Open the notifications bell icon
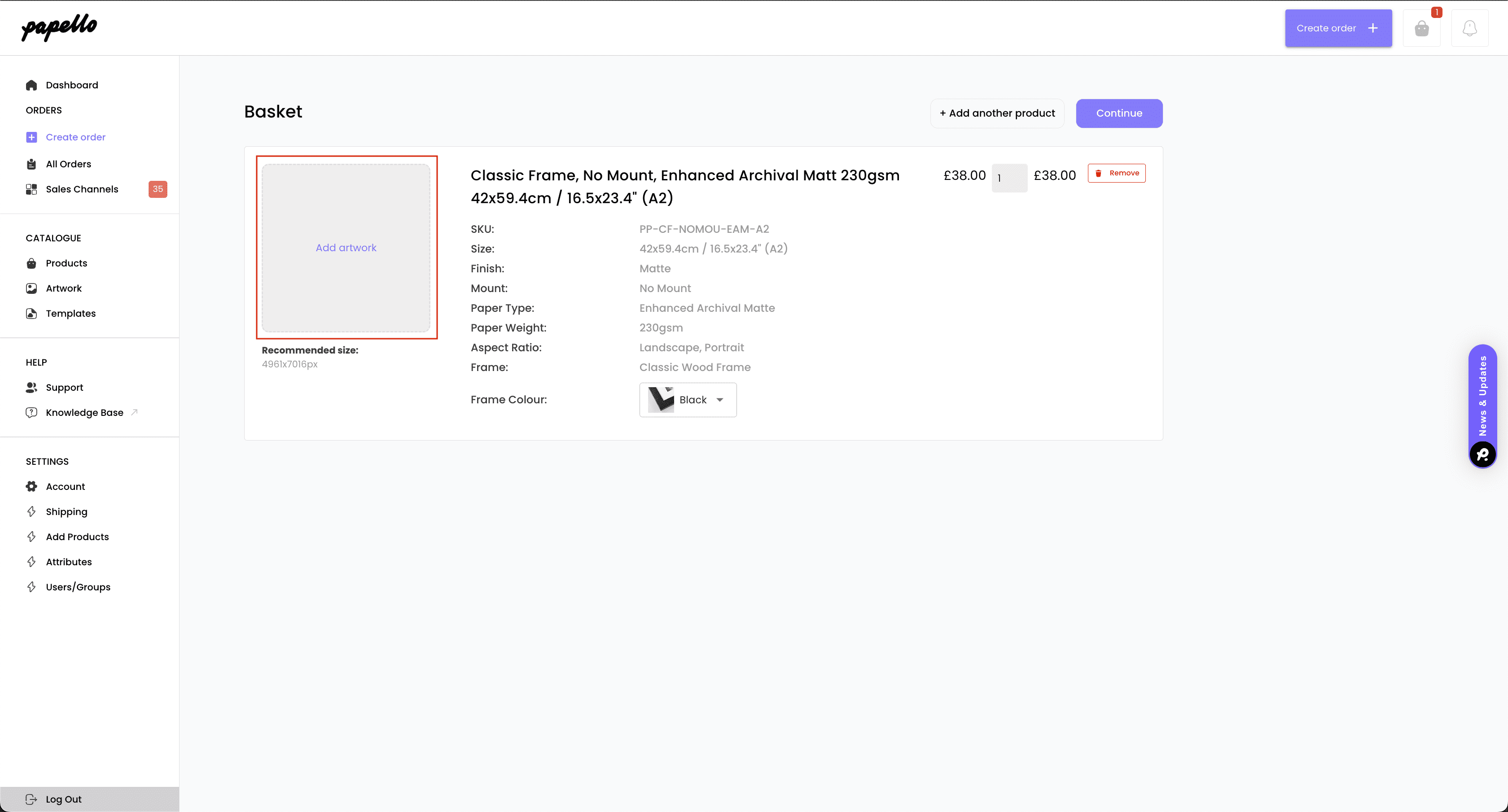Image resolution: width=1508 pixels, height=812 pixels. click(1469, 28)
